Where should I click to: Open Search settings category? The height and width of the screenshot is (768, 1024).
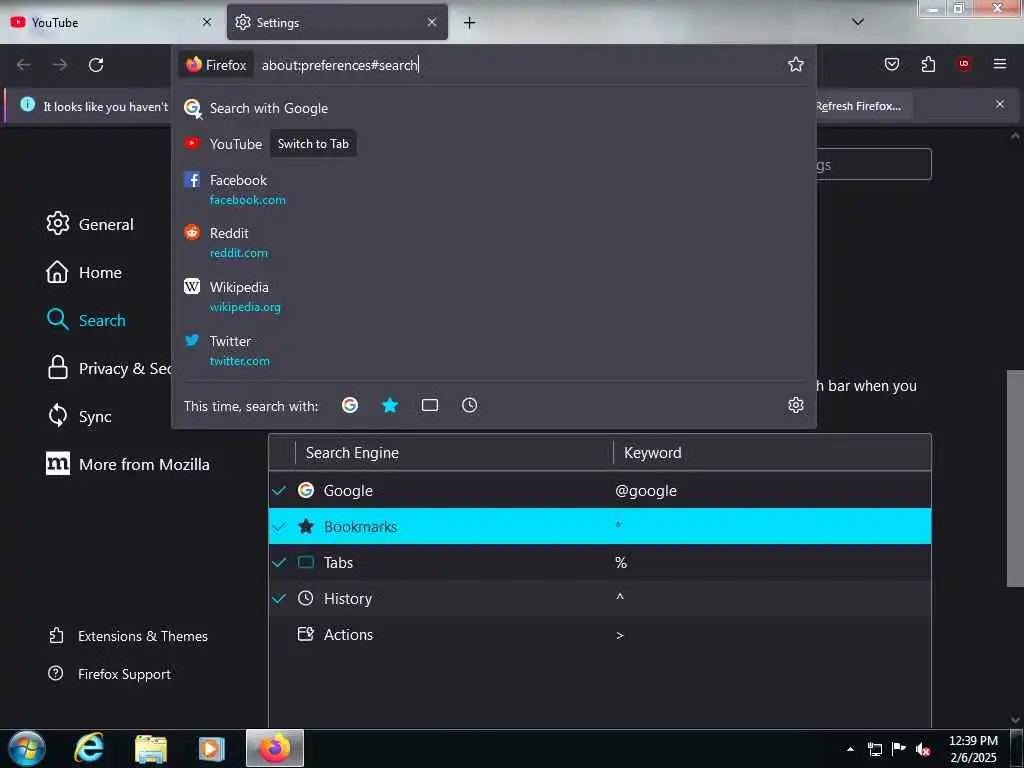[x=86, y=320]
